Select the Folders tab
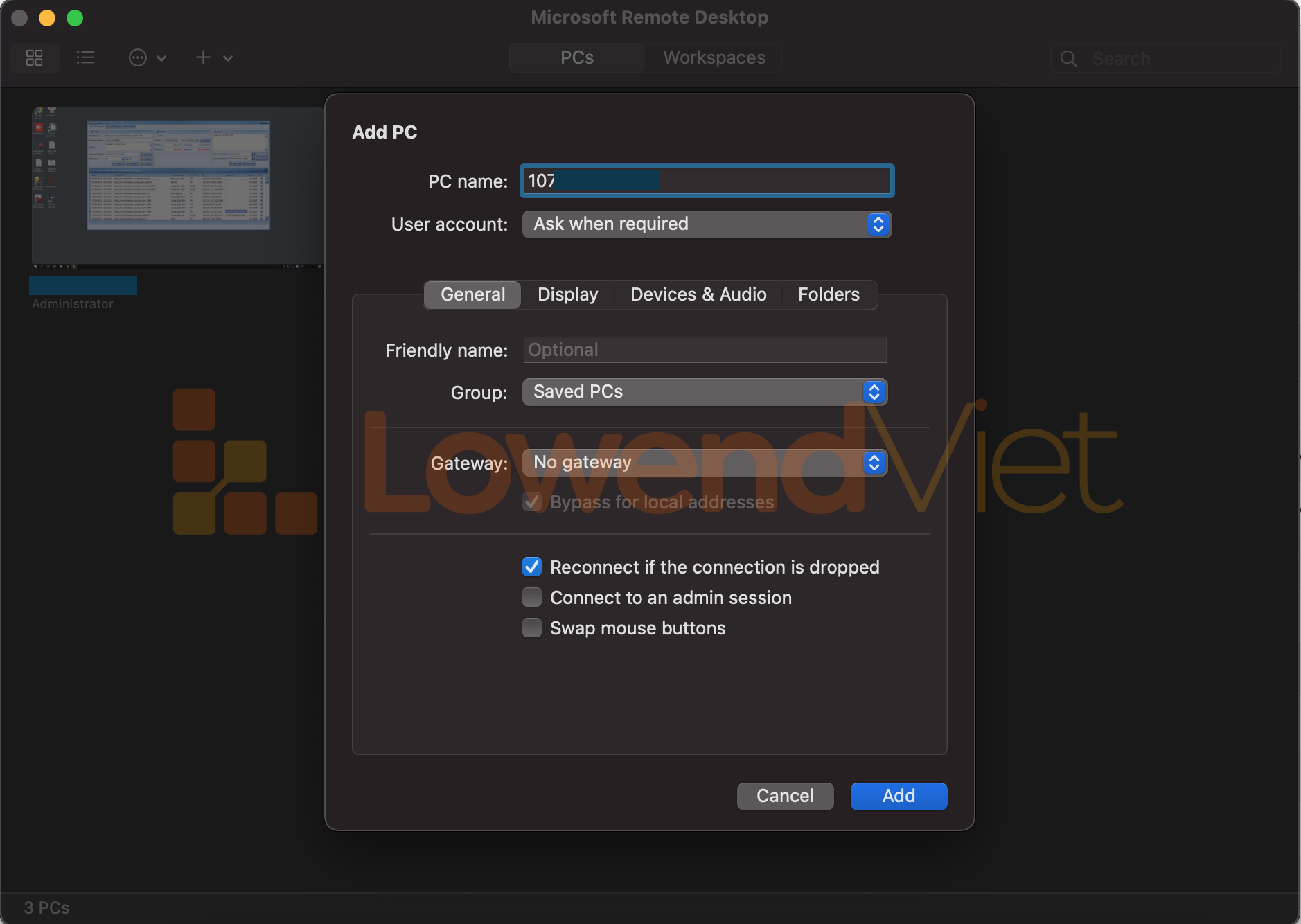The height and width of the screenshot is (924, 1301). (x=828, y=294)
